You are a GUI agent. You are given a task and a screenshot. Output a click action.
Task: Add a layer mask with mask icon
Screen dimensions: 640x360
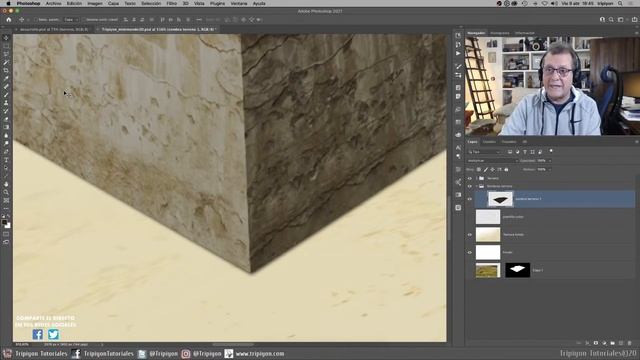pyautogui.click(x=596, y=343)
